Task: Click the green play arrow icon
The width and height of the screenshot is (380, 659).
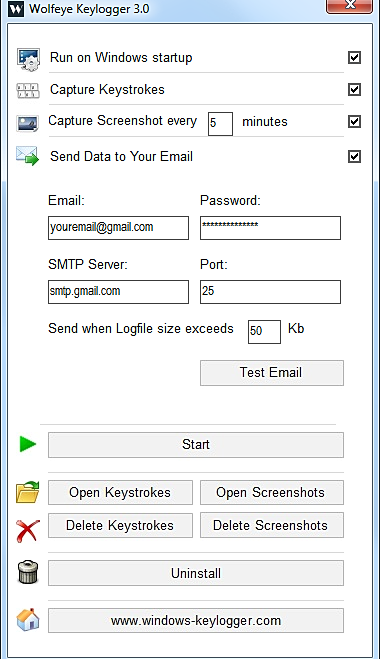Action: [x=28, y=444]
